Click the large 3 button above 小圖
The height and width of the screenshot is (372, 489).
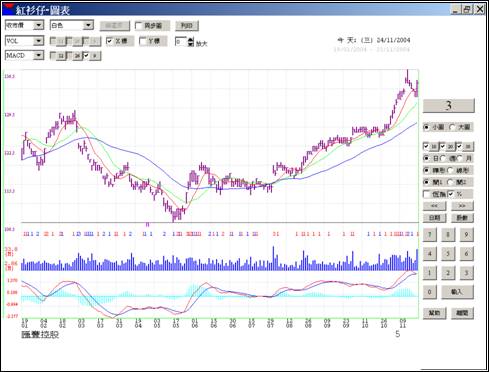pos(448,106)
